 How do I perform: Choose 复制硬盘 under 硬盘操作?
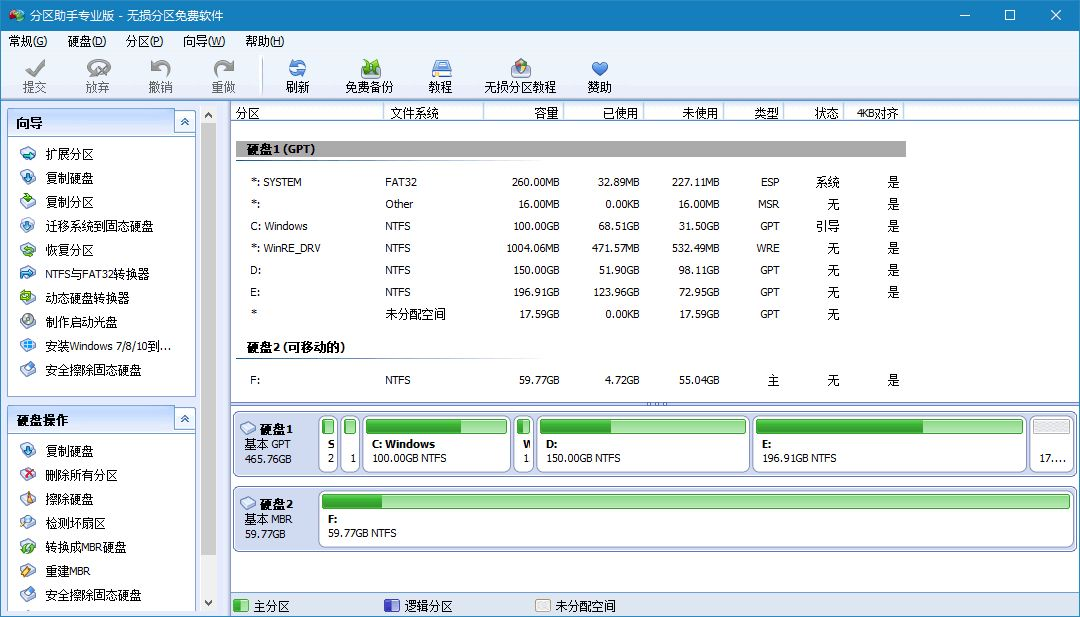point(58,451)
